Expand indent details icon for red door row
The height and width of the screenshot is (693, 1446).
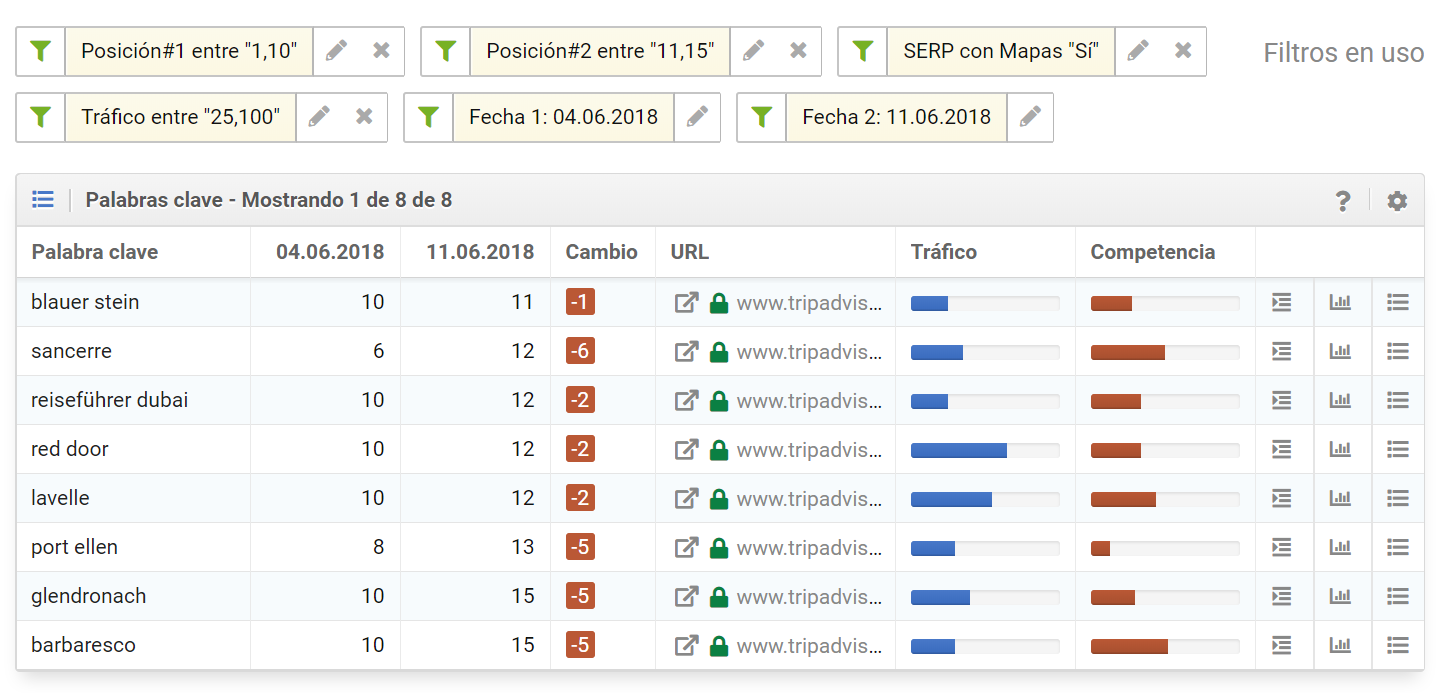click(x=1282, y=449)
